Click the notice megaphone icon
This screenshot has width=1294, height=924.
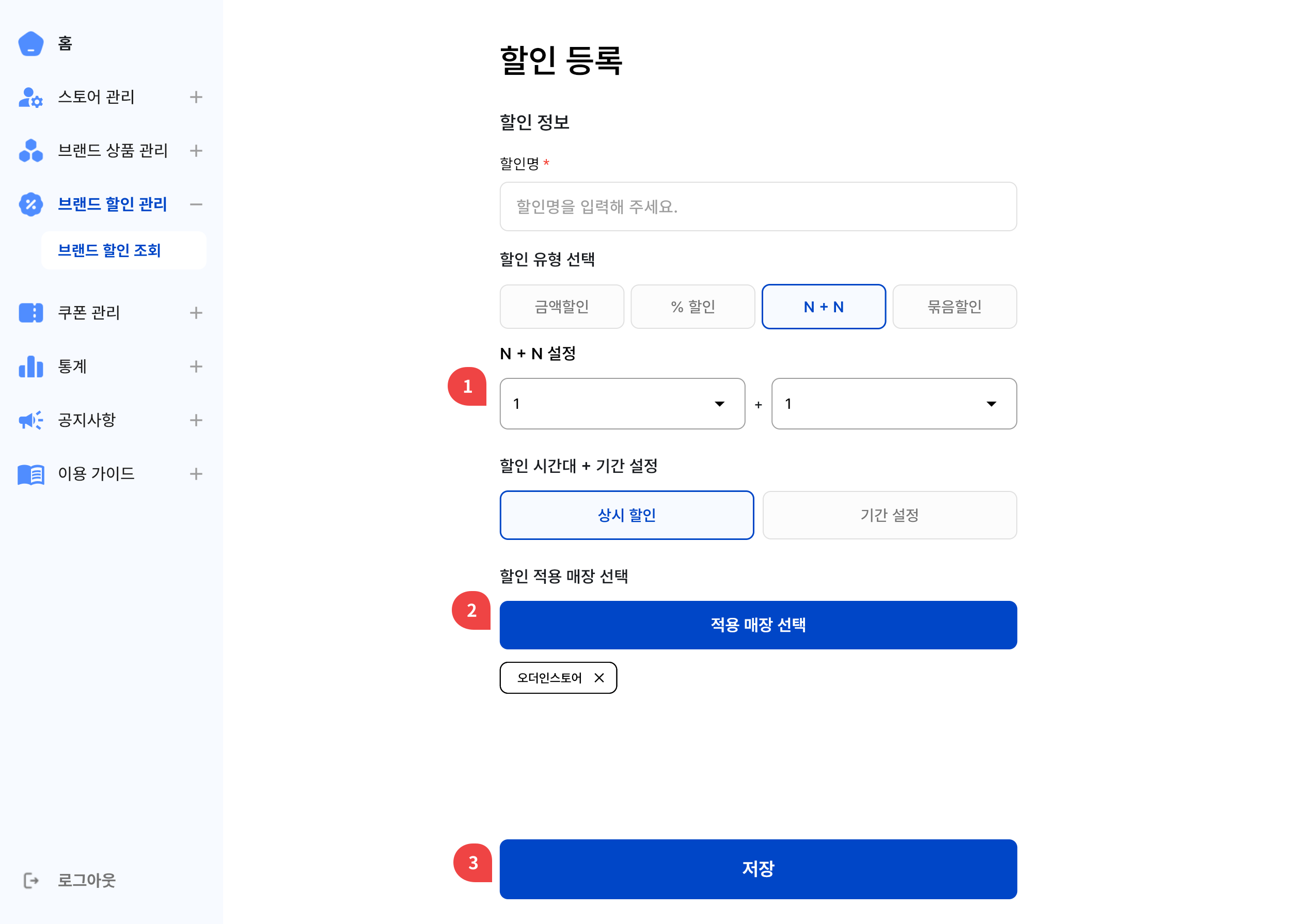(31, 420)
